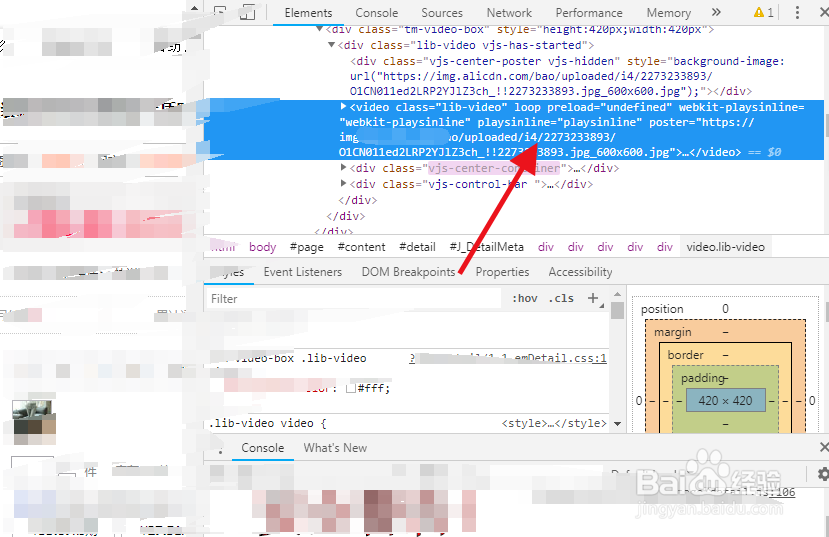829x537 pixels.
Task: Click the product thumbnail on the page
Action: pos(33,422)
